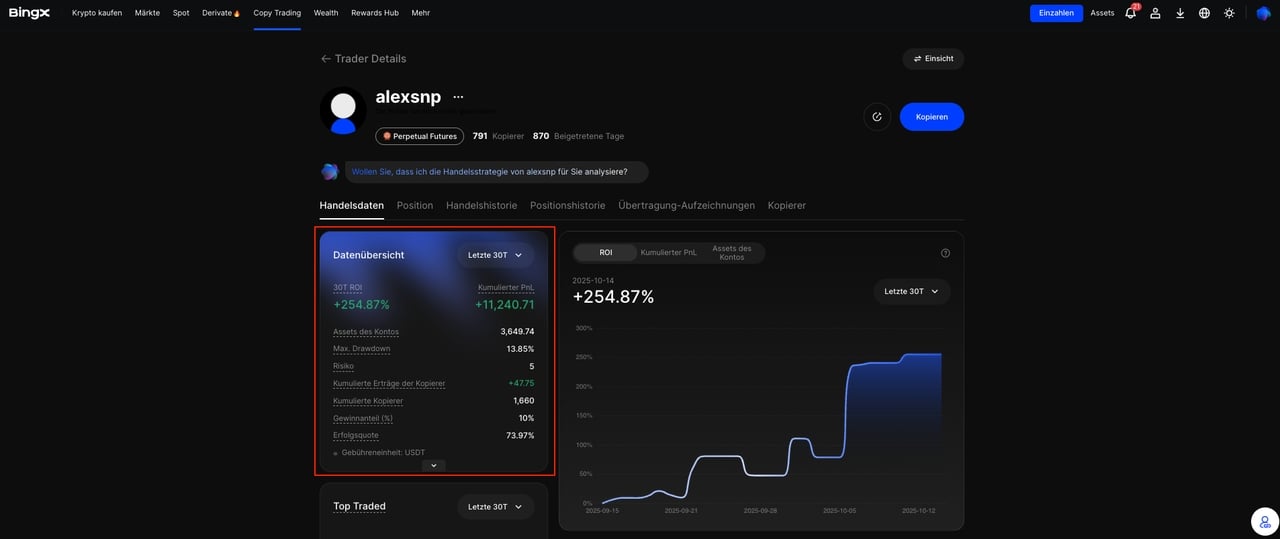Viewport: 1280px width, 539px height.
Task: Open Letzte 30T dropdown in Datenübersicht
Action: pos(495,255)
